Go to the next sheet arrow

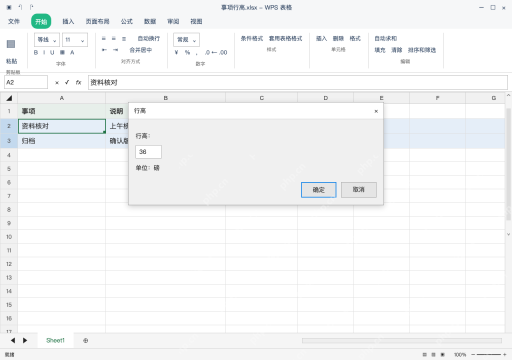(x=25, y=340)
